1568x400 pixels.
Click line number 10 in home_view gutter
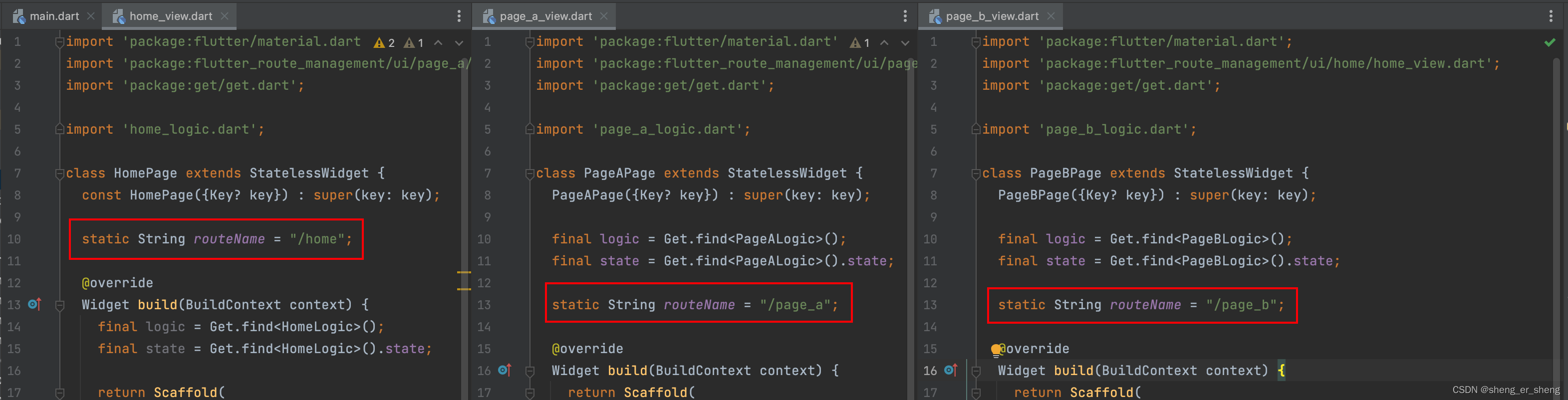click(14, 239)
